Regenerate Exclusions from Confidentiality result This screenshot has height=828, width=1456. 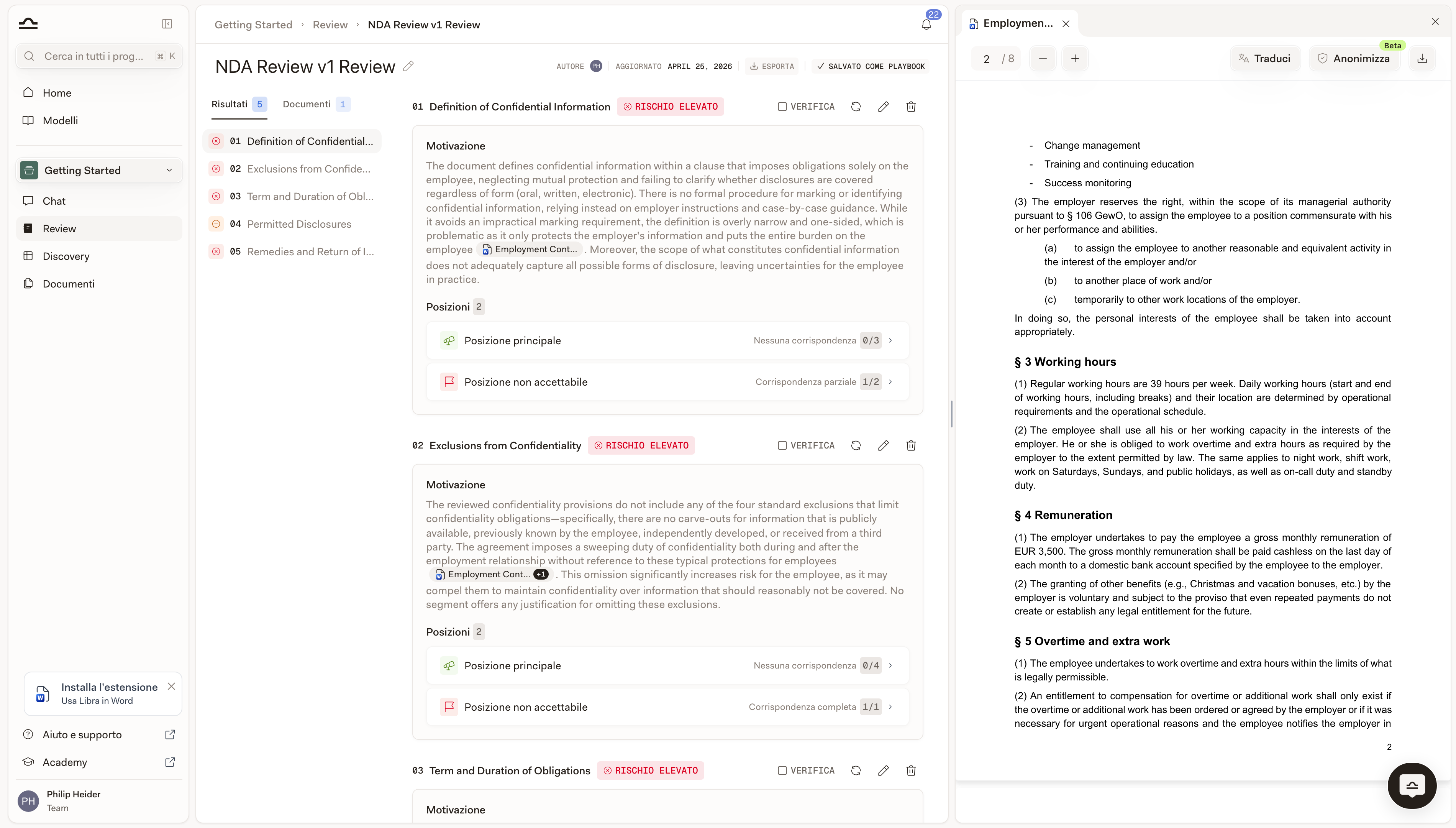pos(856,446)
